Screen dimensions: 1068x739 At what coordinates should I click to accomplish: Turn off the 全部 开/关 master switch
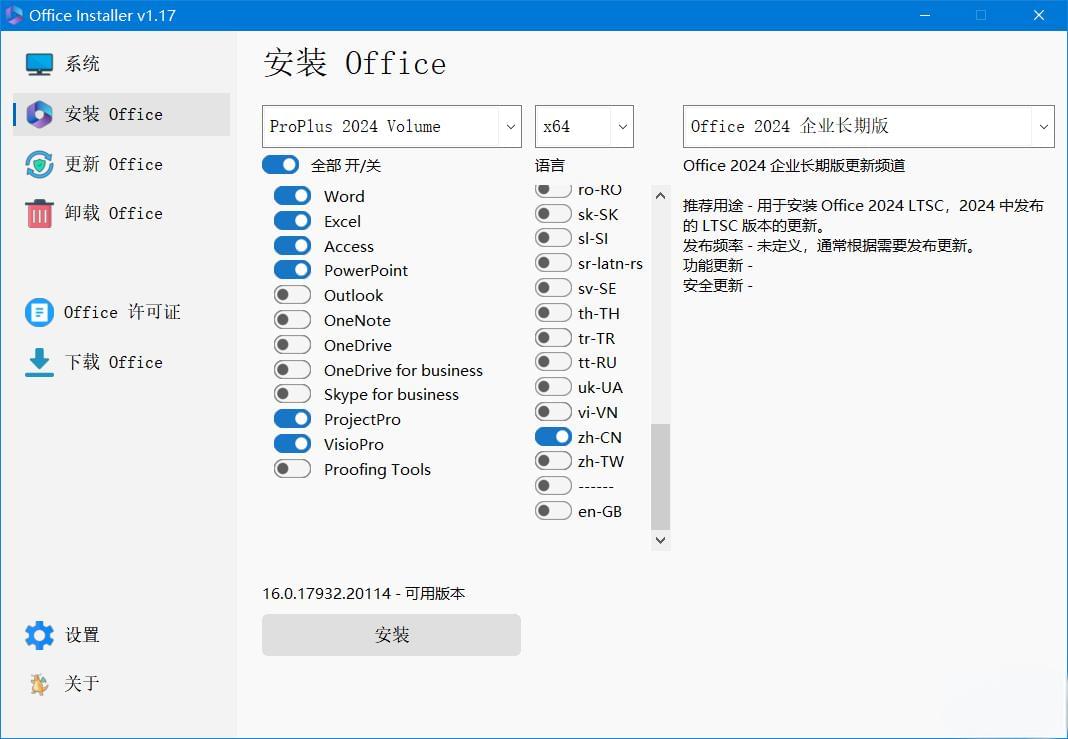pos(280,164)
